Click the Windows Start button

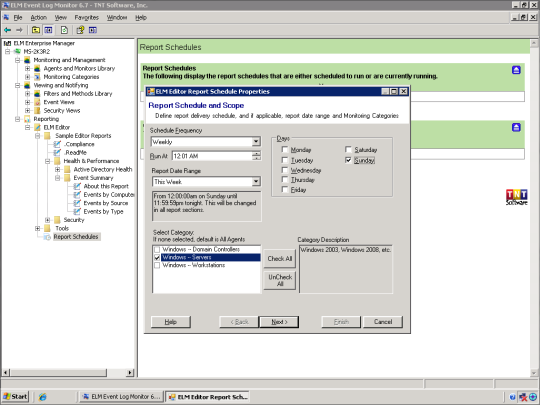[15, 397]
